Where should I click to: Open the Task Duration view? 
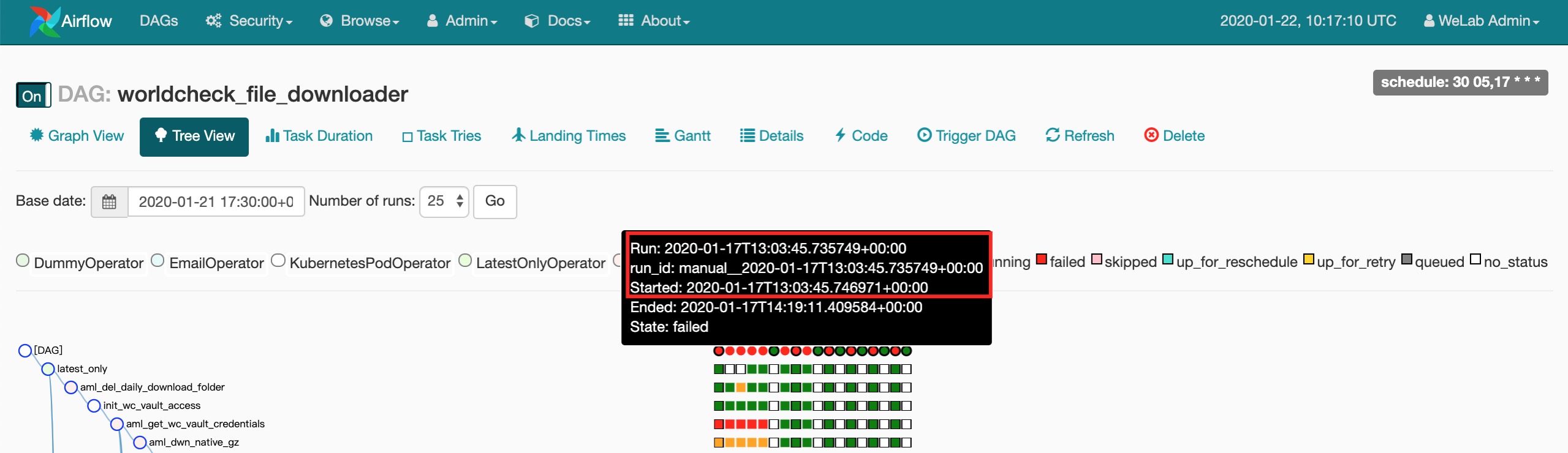pos(319,136)
